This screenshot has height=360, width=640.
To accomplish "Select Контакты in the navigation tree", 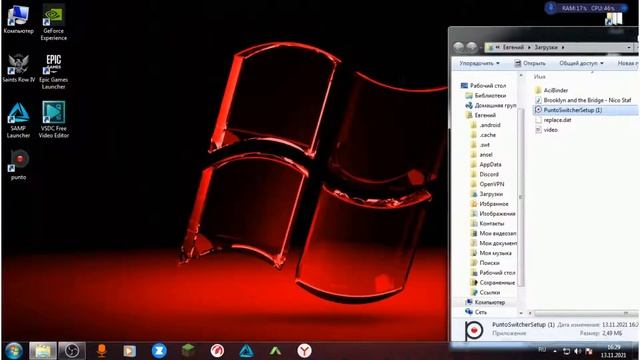I will 488,224.
